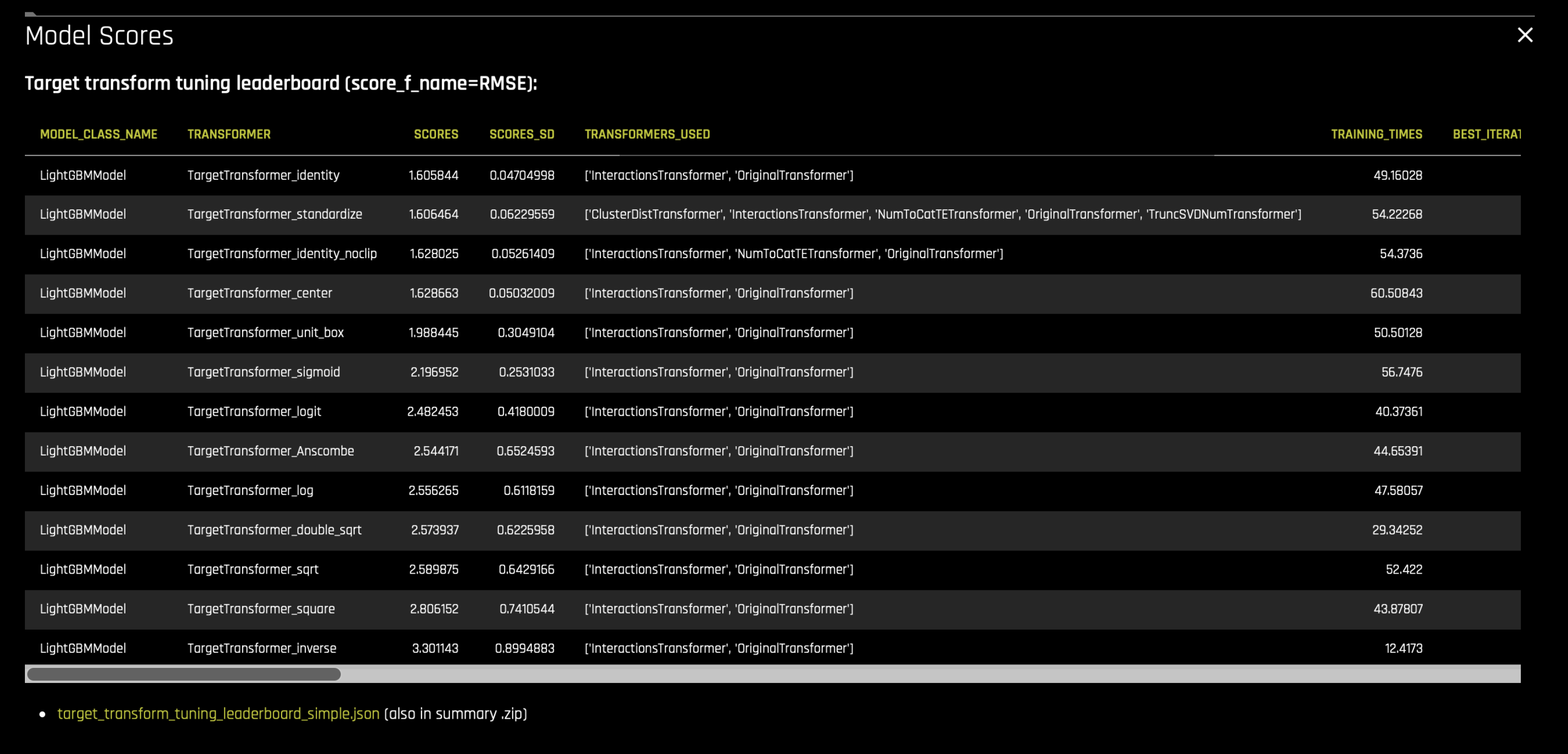1568x754 pixels.
Task: Sort table by SCORES column
Action: pos(436,134)
